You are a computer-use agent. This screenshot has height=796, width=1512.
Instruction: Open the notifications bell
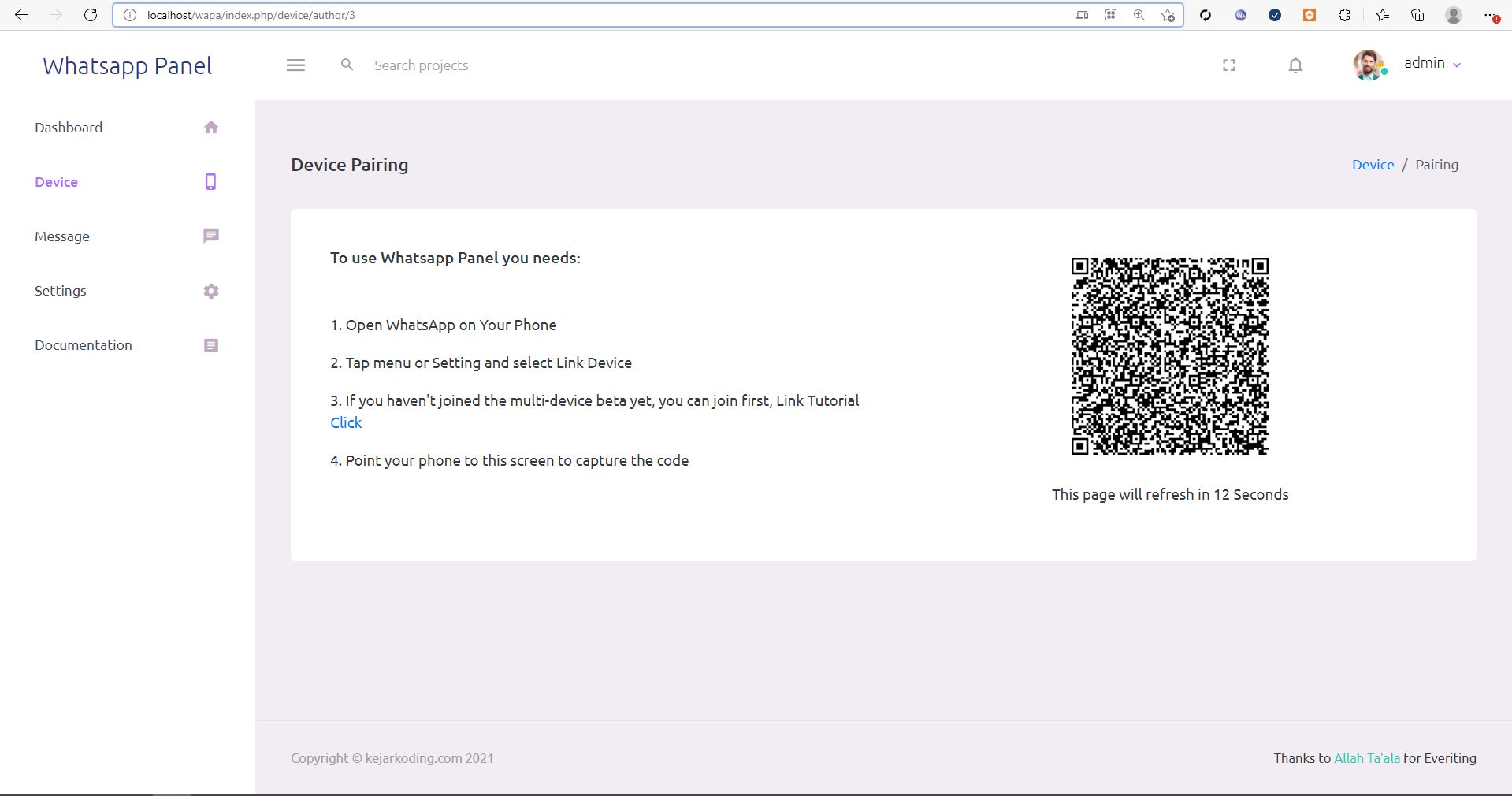pos(1295,65)
